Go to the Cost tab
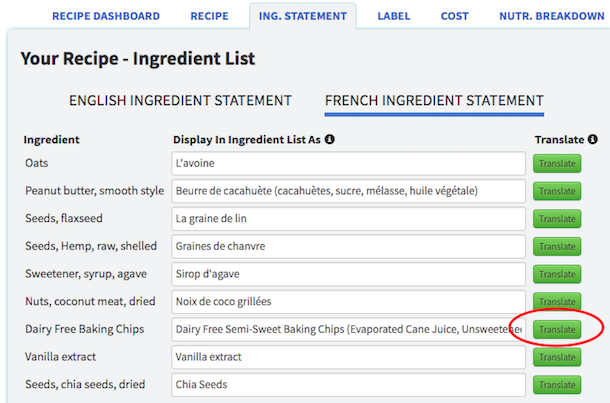 pyautogui.click(x=457, y=16)
